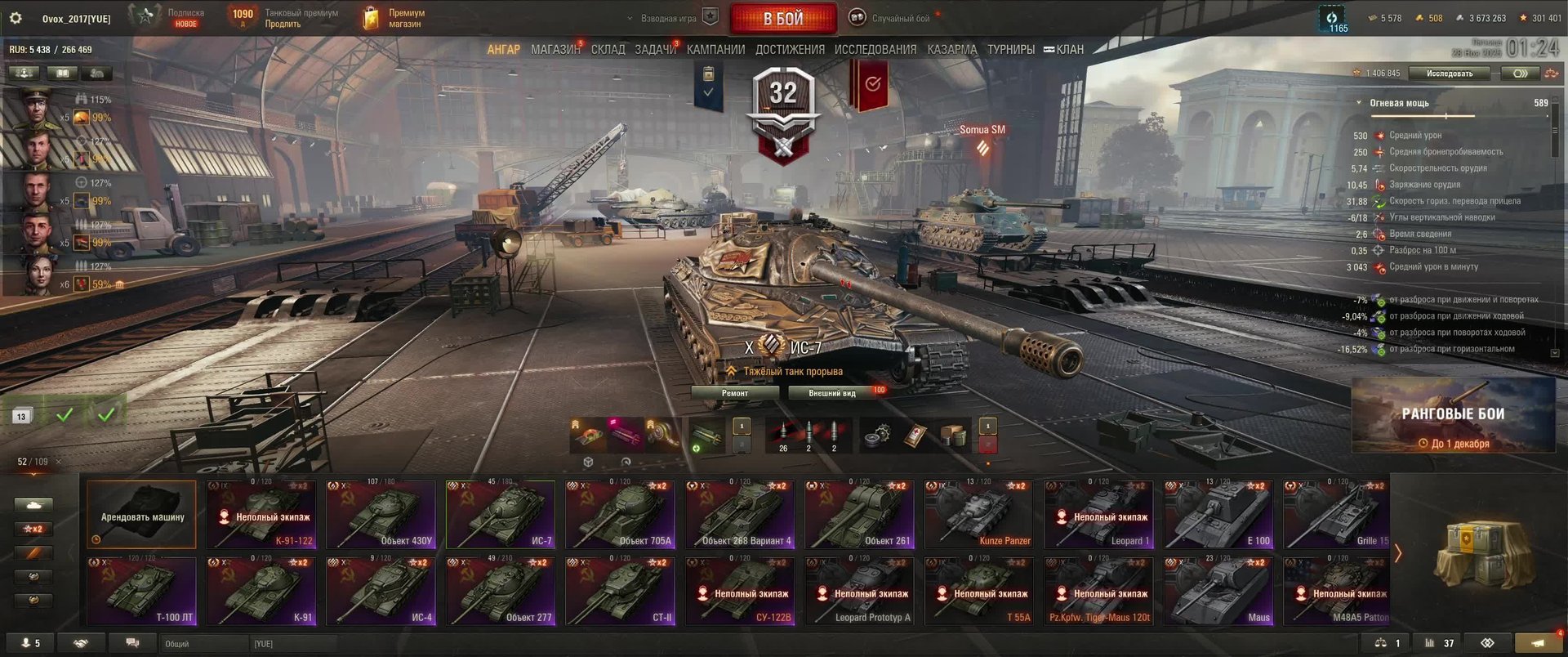Click the vehicle stats panel scrollbar

(x=1554, y=131)
